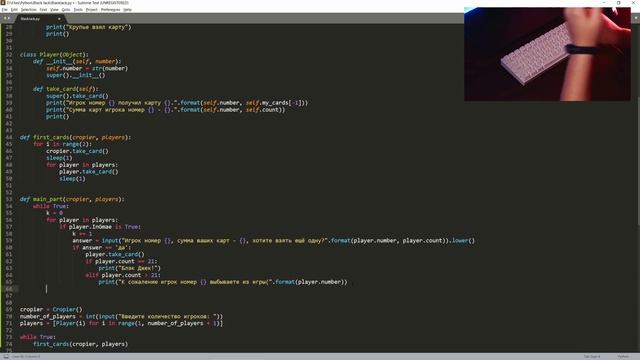Click 'def main_part(cropier, players):' line

[x=72, y=199]
